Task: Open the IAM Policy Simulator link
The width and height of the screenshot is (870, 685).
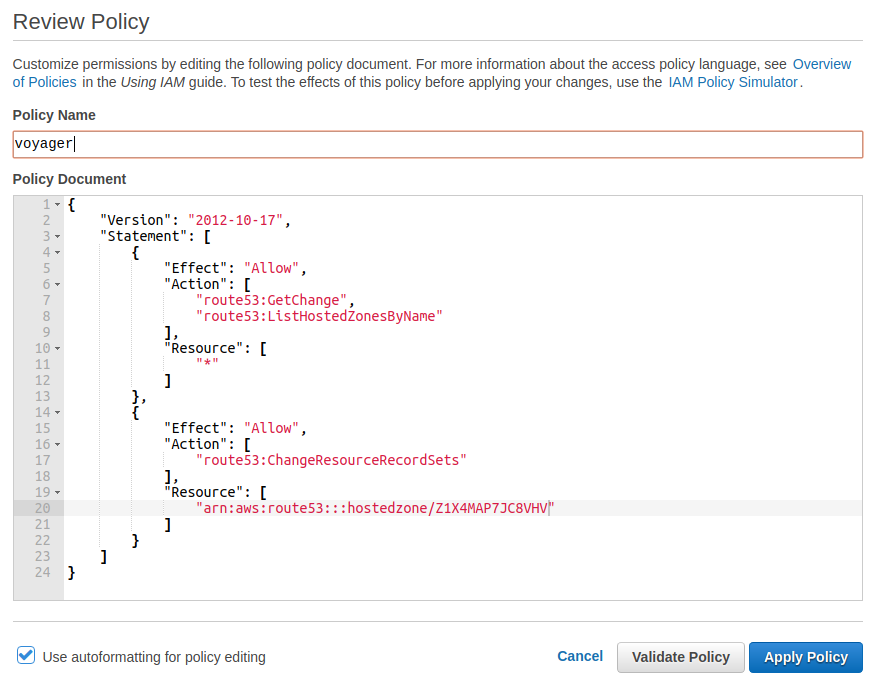Action: coord(732,82)
